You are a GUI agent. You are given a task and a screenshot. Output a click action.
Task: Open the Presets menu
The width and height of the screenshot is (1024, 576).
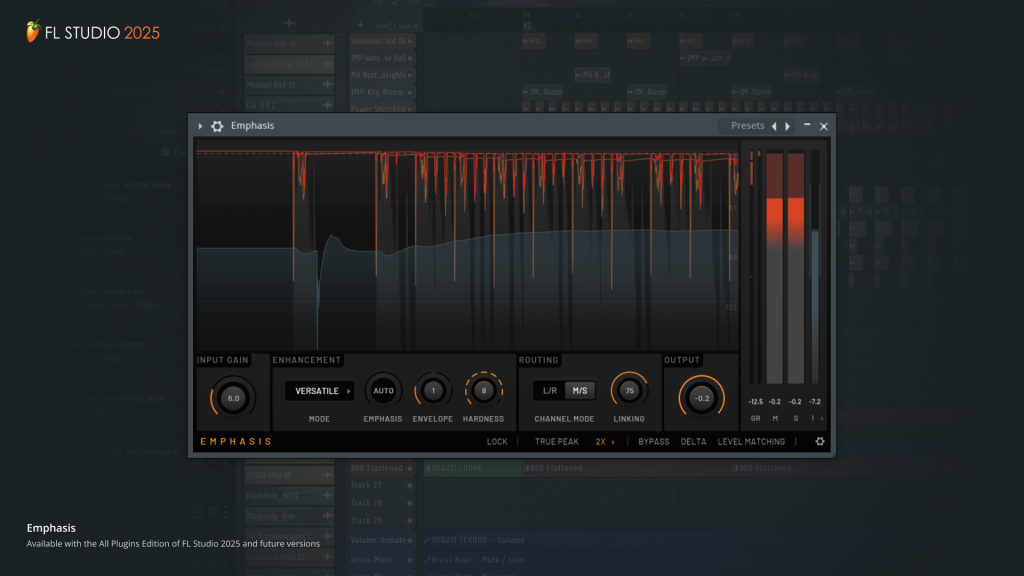tap(747, 126)
